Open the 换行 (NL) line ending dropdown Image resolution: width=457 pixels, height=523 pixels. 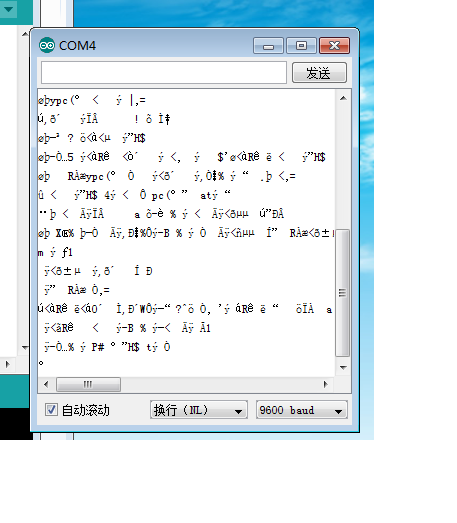click(199, 410)
